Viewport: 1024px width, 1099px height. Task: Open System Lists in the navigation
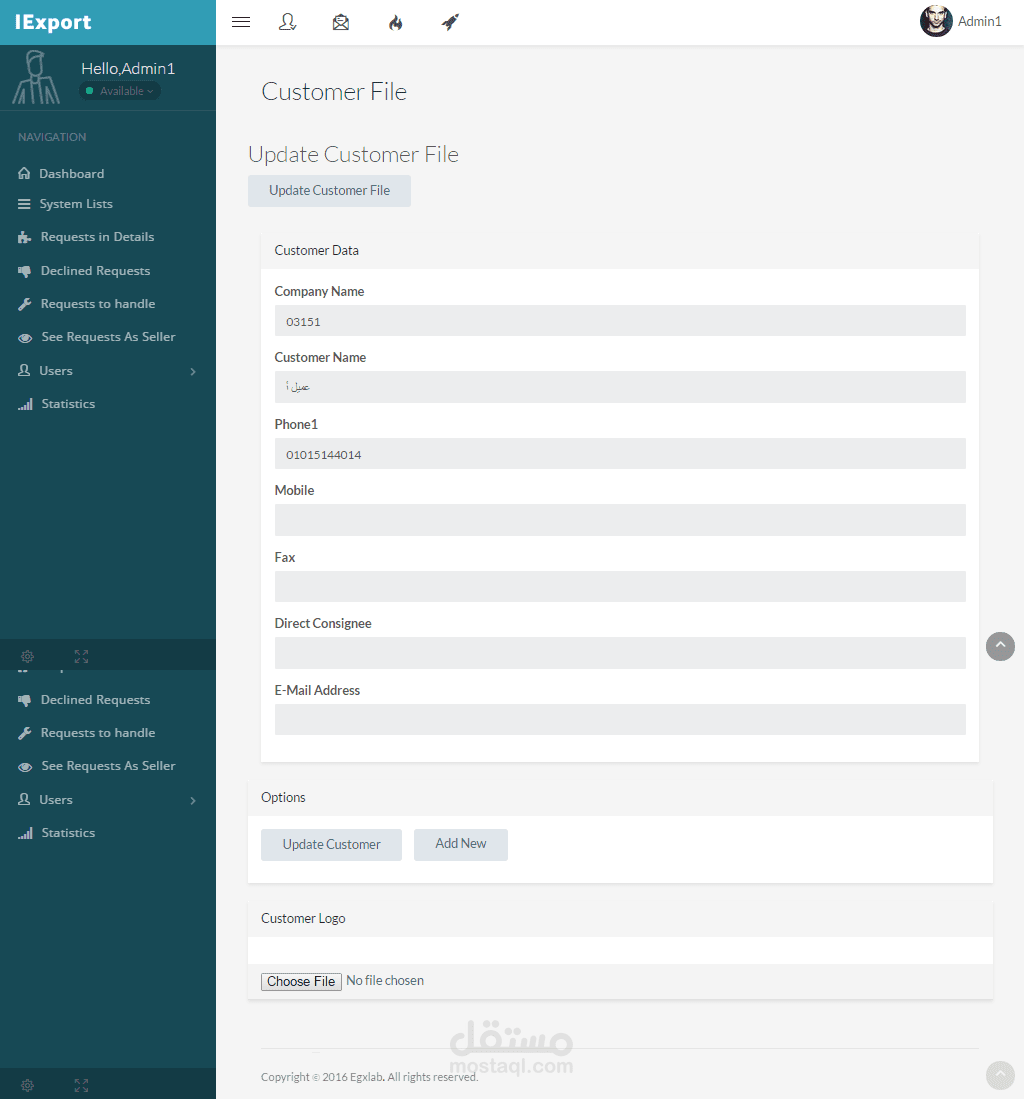(x=76, y=204)
